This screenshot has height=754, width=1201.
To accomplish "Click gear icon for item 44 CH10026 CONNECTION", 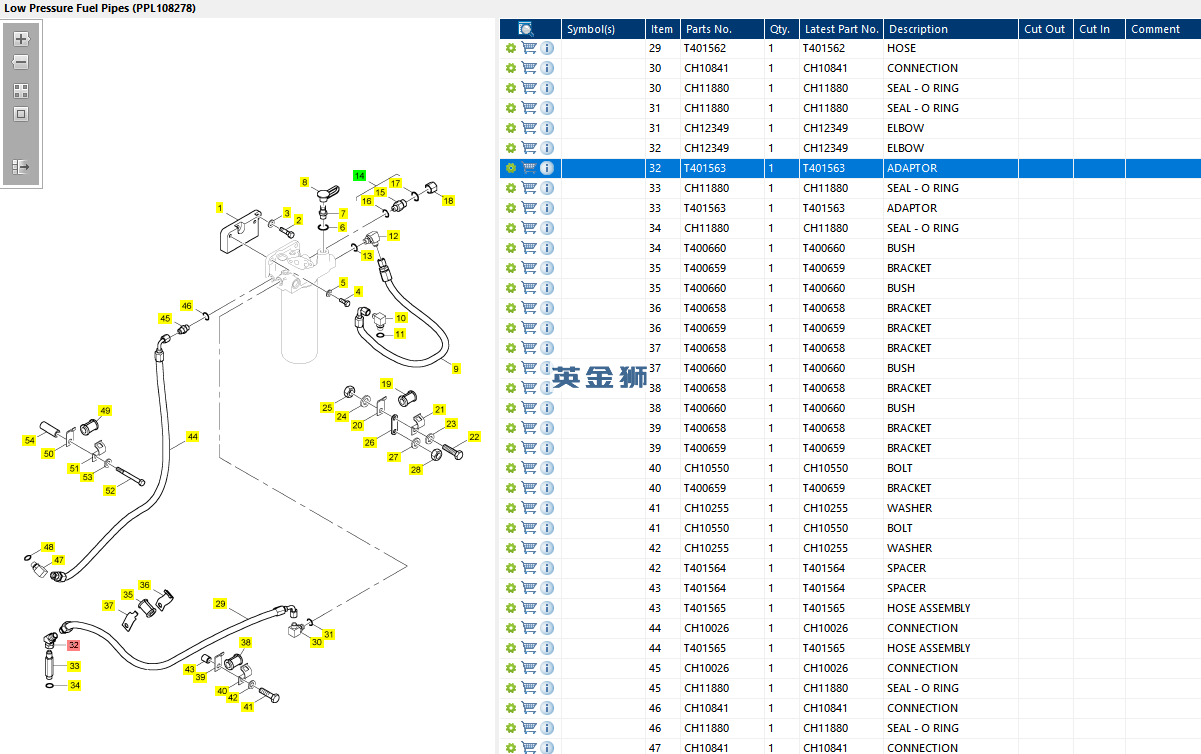I will [x=511, y=628].
